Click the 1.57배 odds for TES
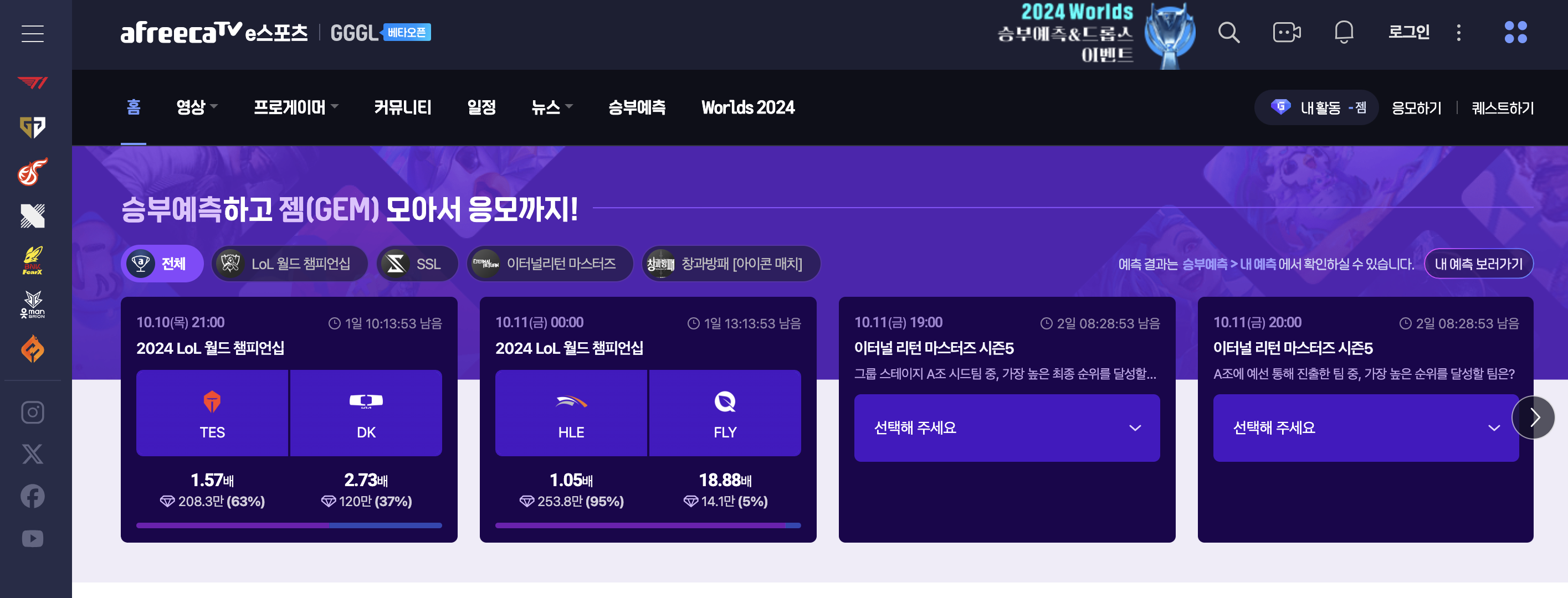 click(x=212, y=480)
